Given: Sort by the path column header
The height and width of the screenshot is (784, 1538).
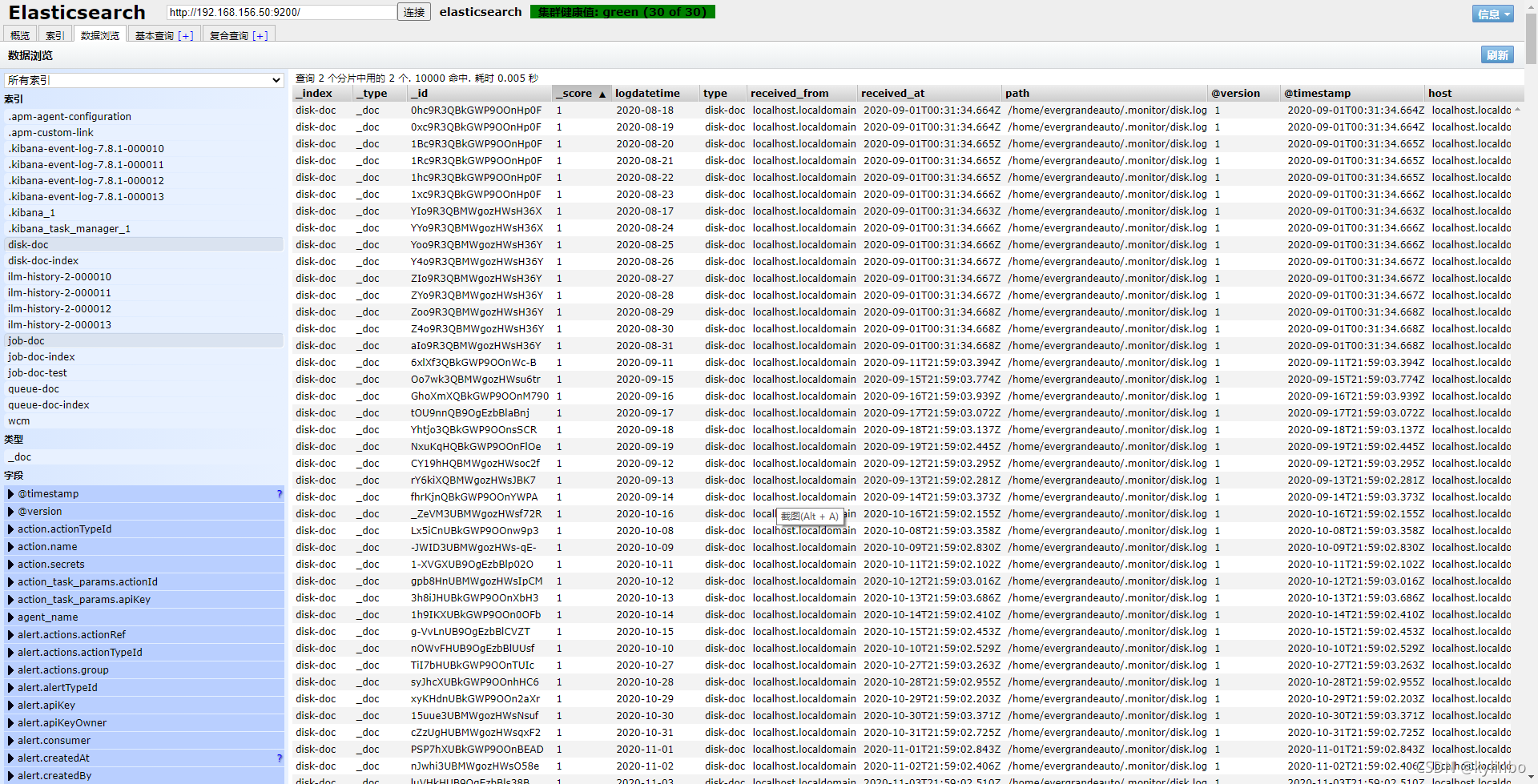Looking at the screenshot, I should point(1104,93).
